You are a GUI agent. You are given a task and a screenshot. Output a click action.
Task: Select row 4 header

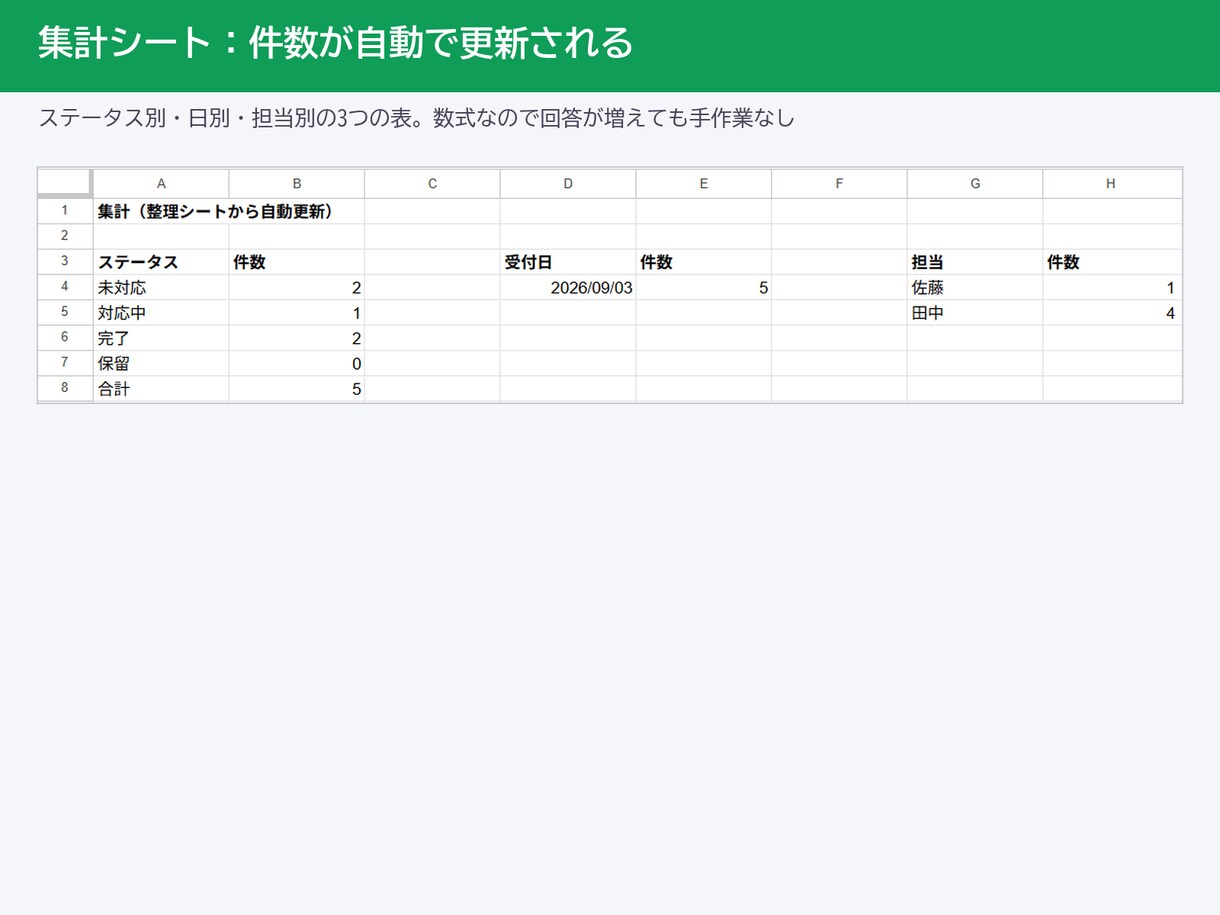pyautogui.click(x=65, y=287)
